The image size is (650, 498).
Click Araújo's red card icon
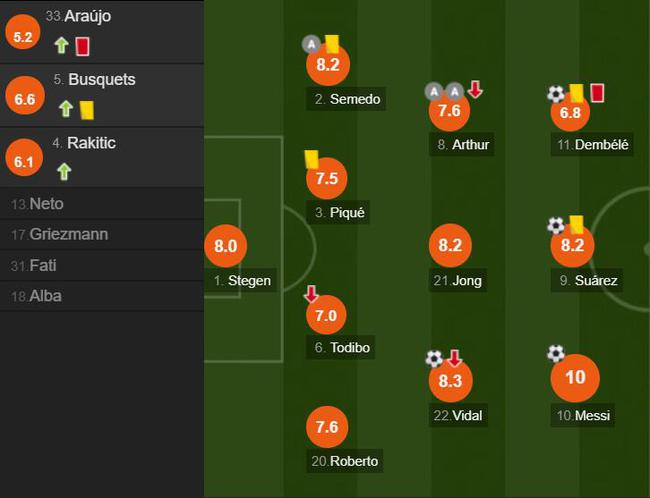pyautogui.click(x=83, y=46)
